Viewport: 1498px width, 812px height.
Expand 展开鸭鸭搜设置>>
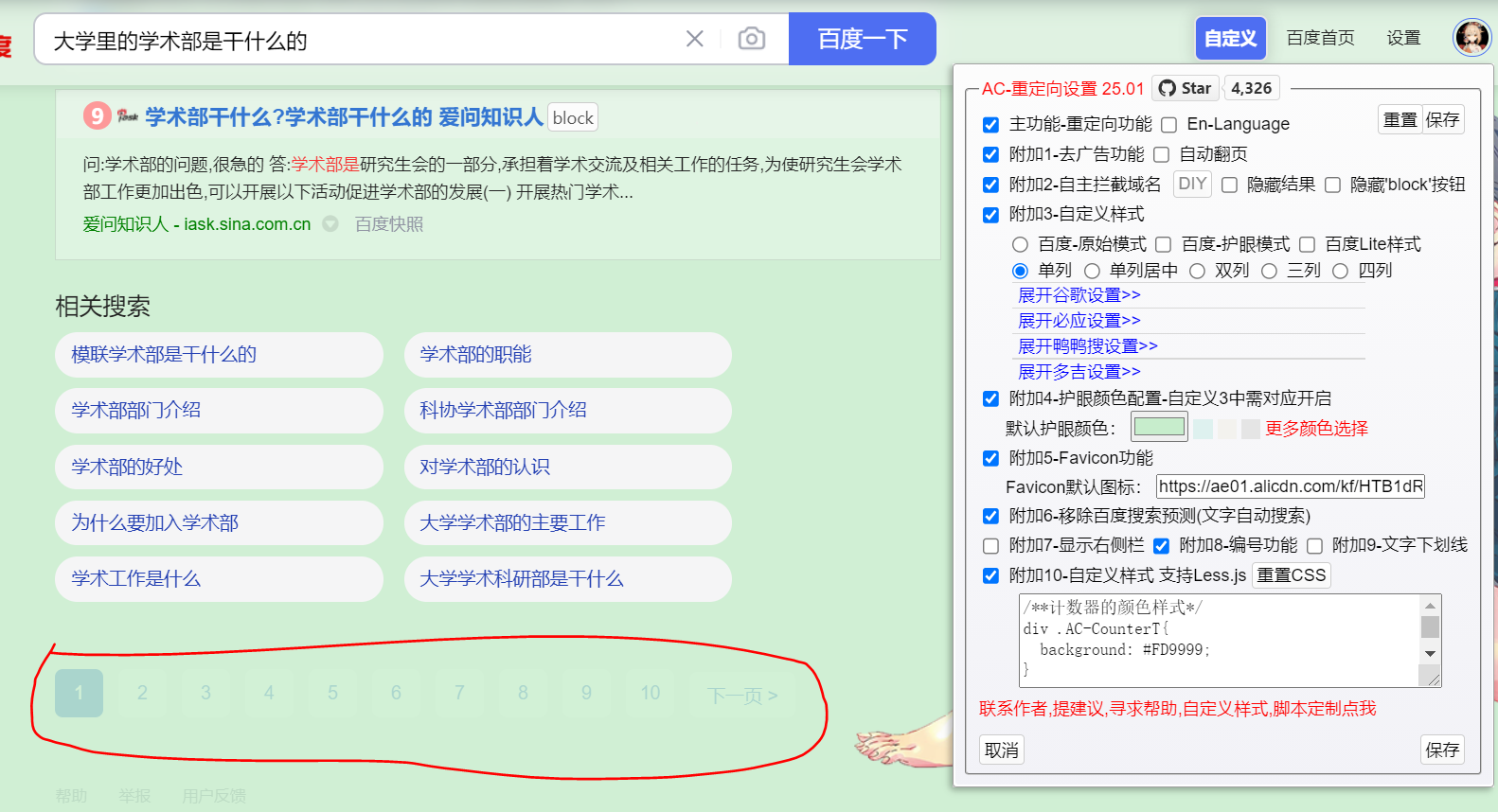(x=1087, y=346)
